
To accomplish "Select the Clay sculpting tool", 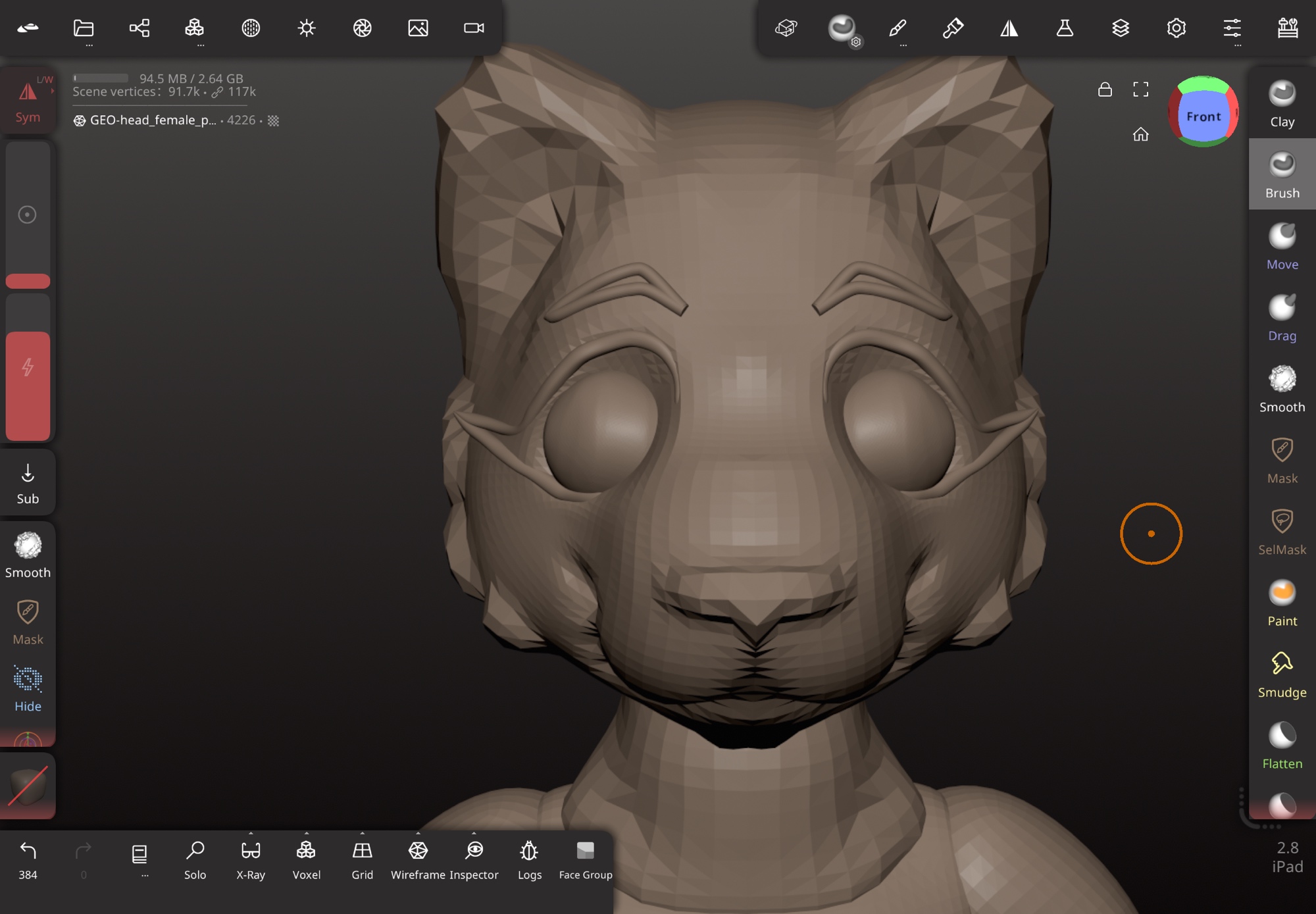I will (1281, 104).
